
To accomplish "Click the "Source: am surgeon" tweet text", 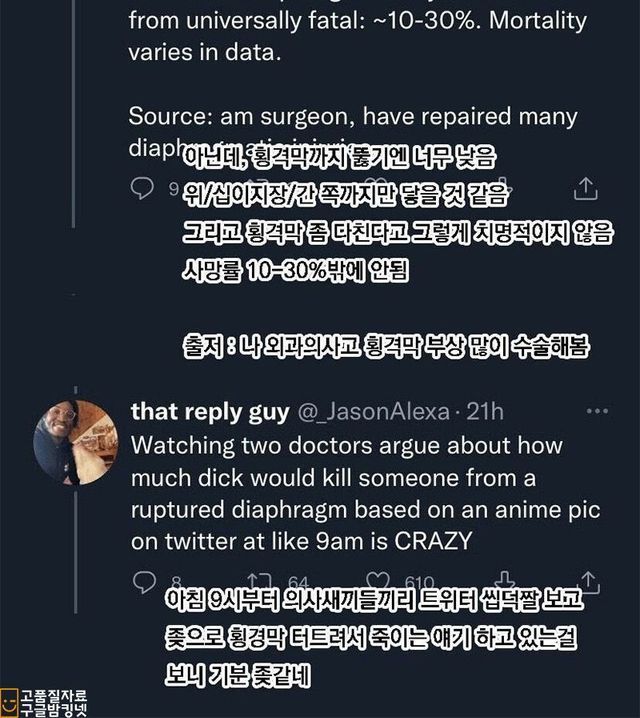I will [352, 116].
